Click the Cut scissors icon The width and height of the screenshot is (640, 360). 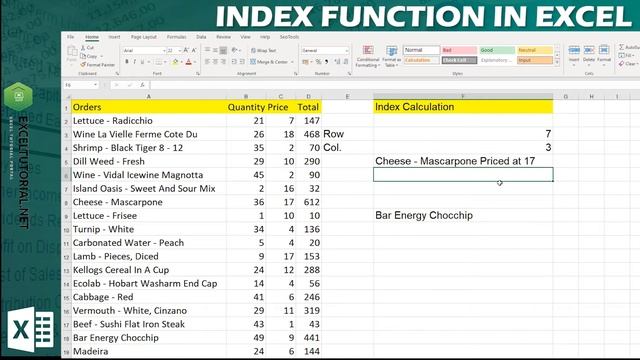click(83, 48)
